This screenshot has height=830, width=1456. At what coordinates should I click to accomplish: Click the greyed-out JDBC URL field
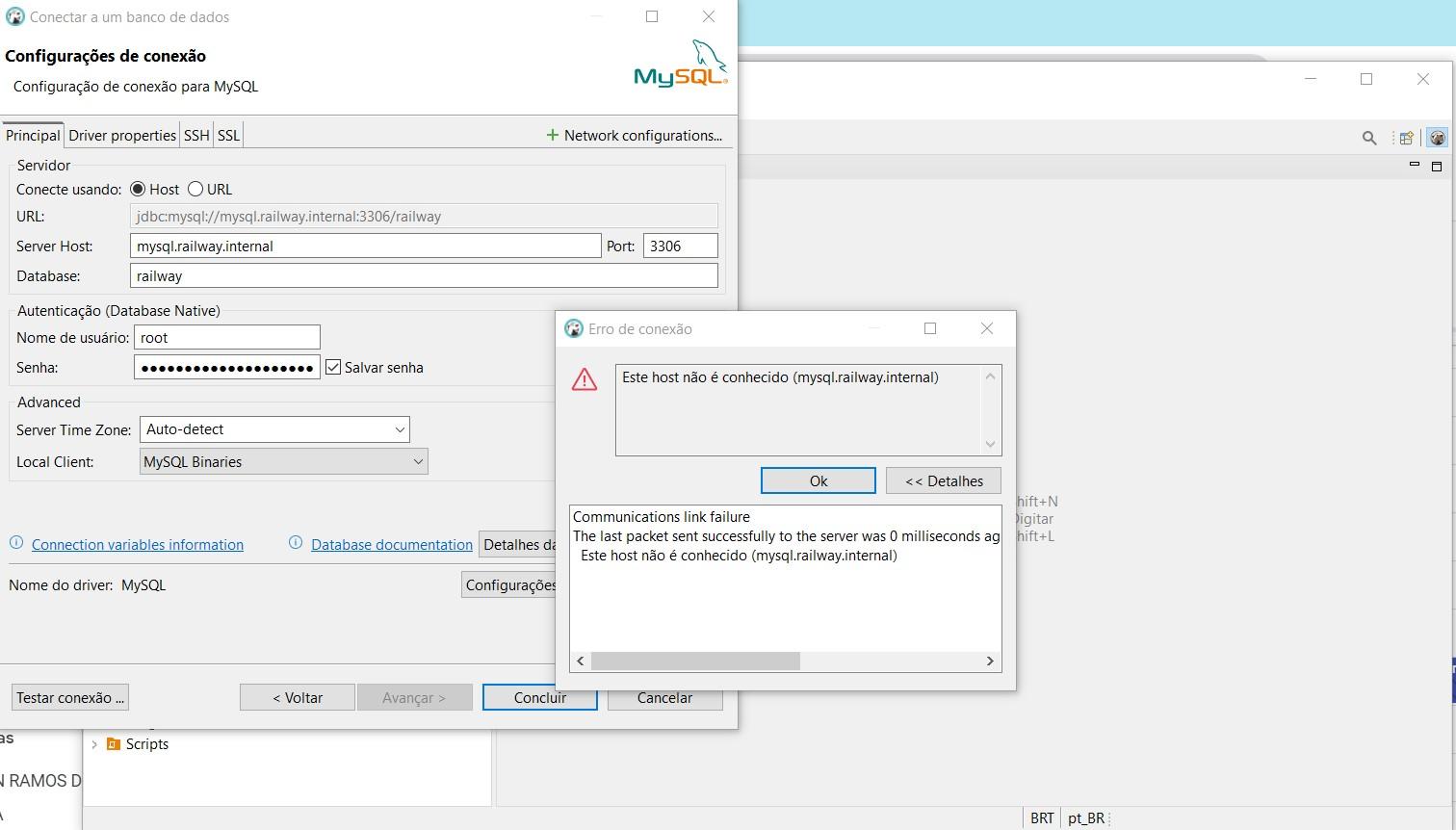(x=424, y=216)
